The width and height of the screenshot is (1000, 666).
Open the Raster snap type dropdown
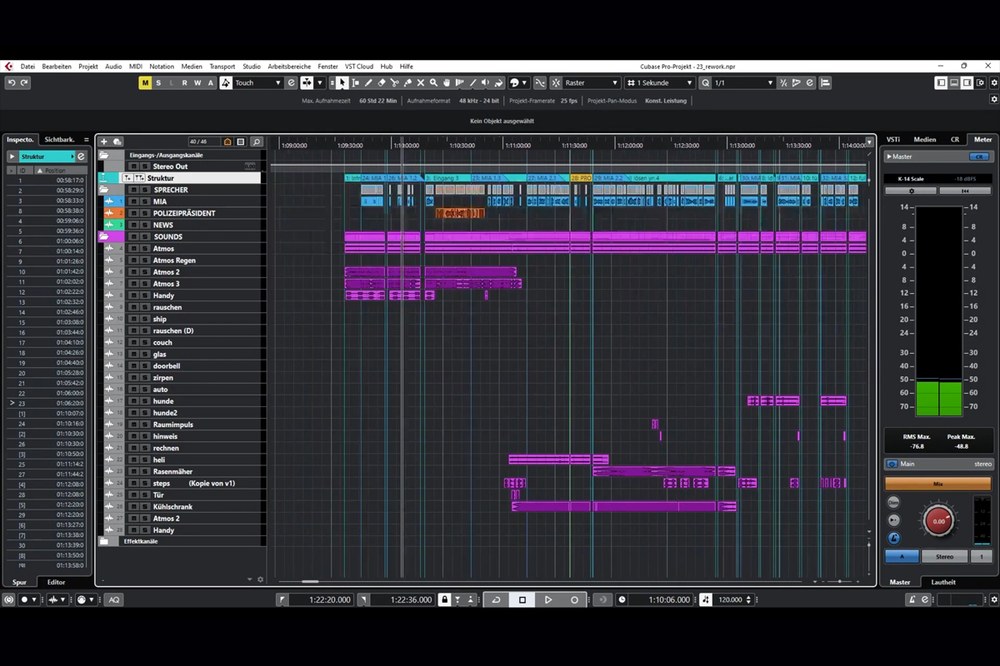tap(591, 83)
